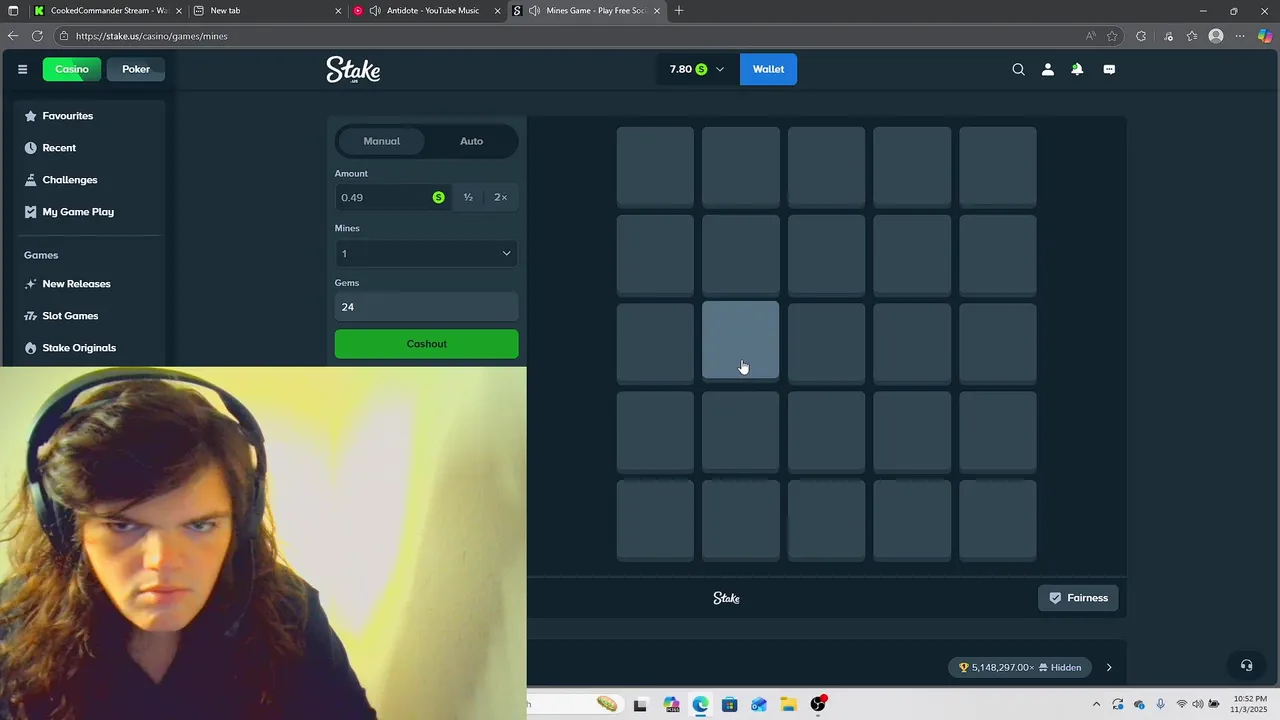This screenshot has width=1280, height=720.
Task: Open browser profile avatar
Action: pos(1216,36)
